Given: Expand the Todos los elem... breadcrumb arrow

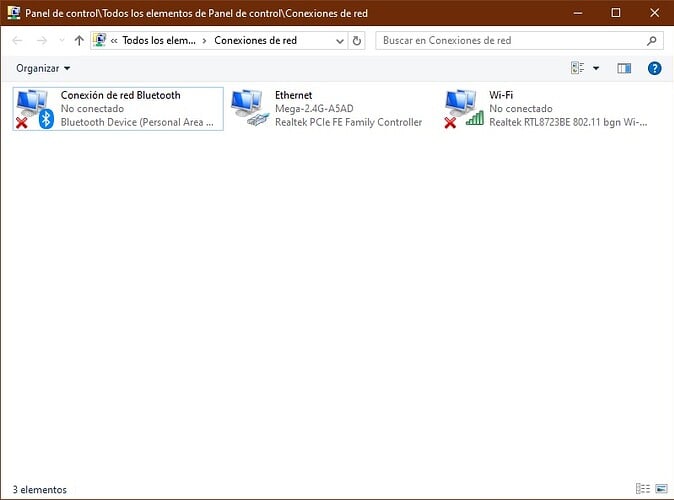Looking at the screenshot, I should pos(204,41).
